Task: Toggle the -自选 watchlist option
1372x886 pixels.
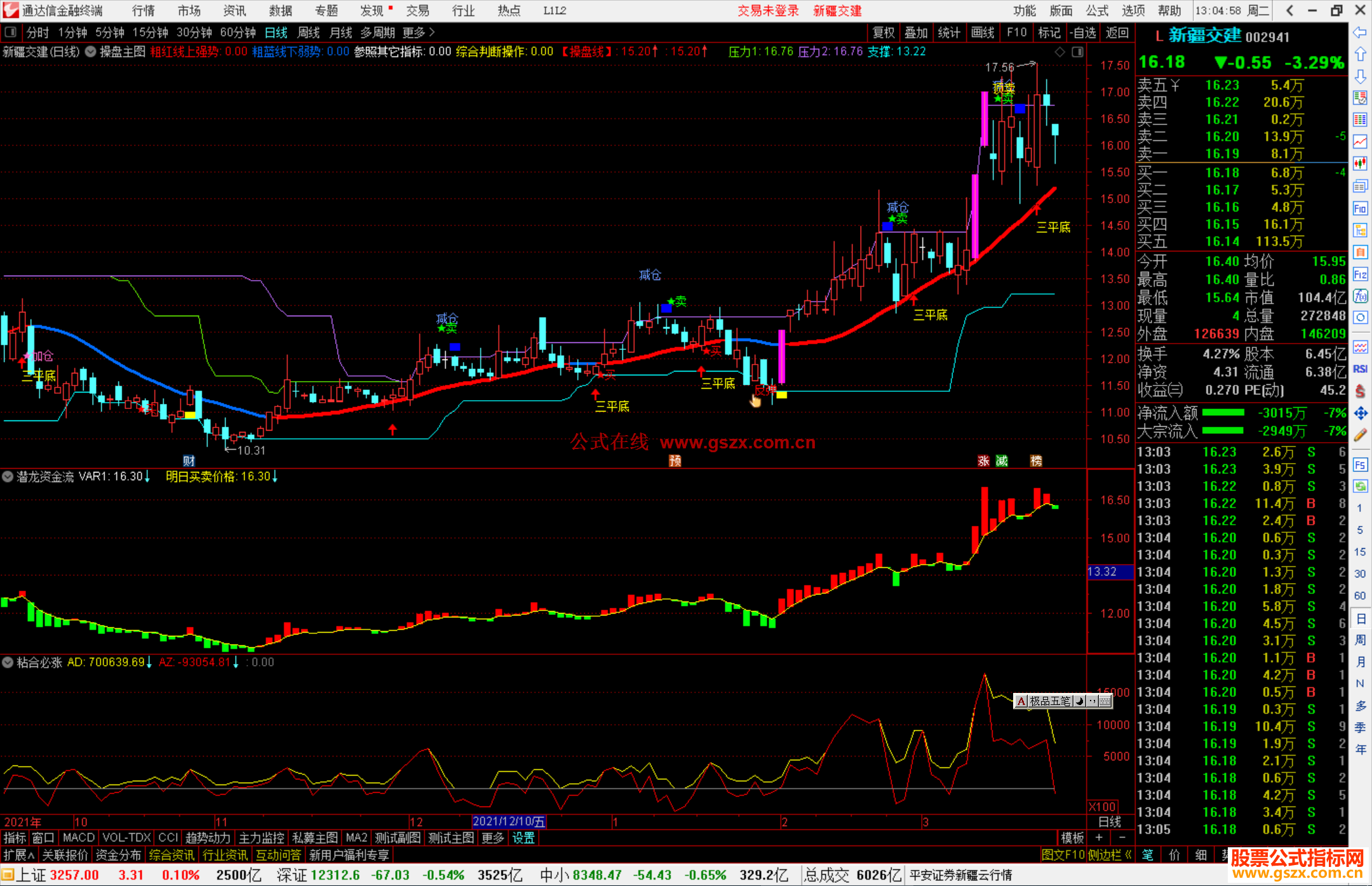Action: [x=1083, y=32]
